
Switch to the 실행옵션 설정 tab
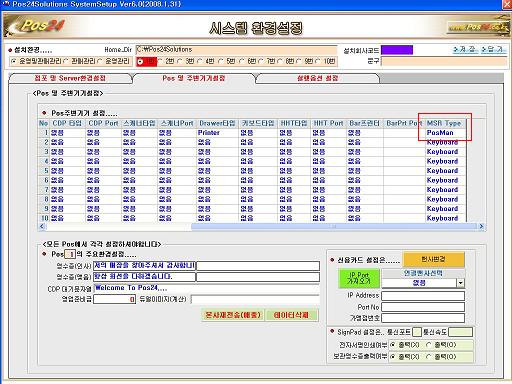click(x=317, y=78)
